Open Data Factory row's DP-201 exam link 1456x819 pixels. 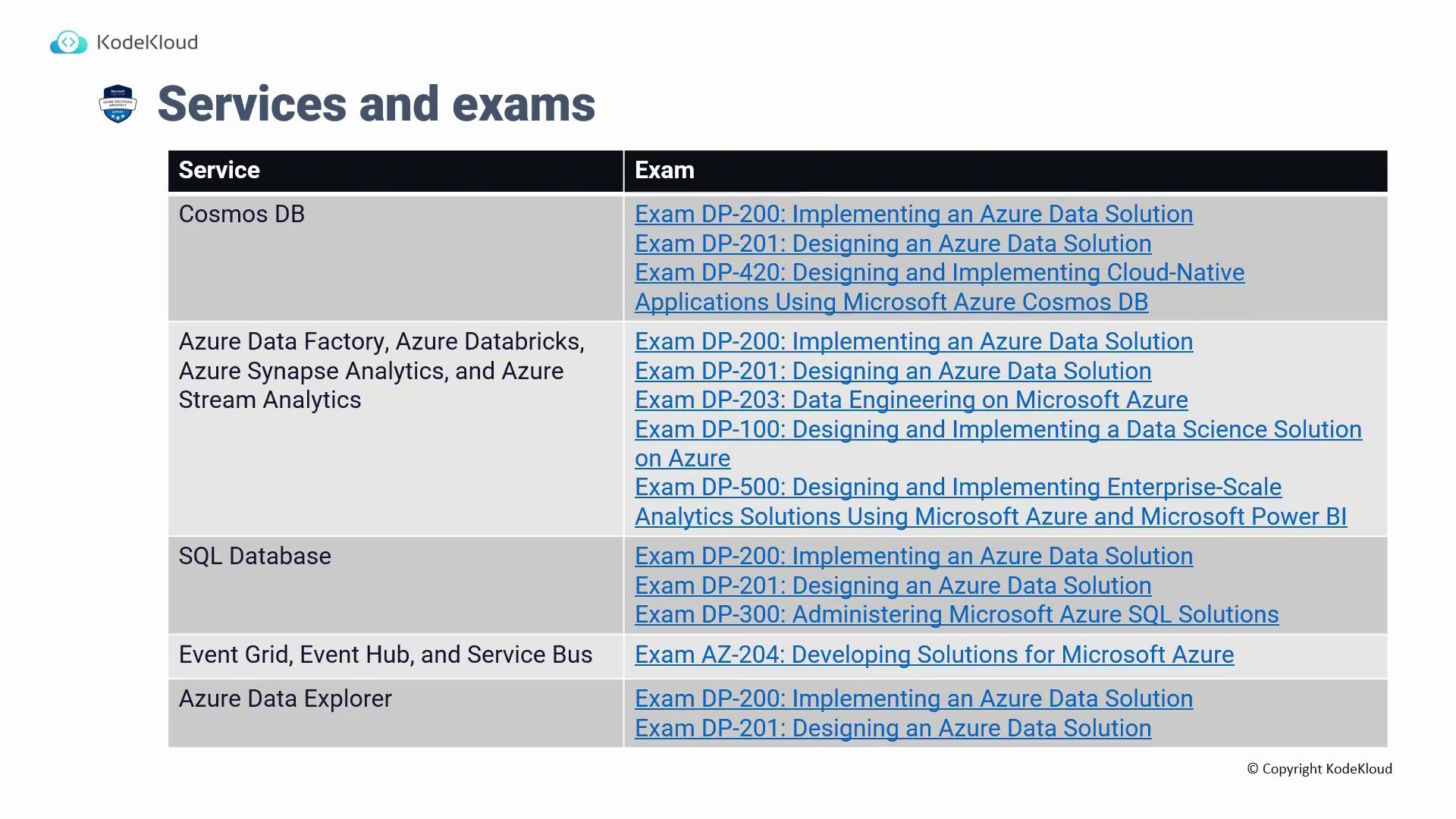click(x=893, y=372)
